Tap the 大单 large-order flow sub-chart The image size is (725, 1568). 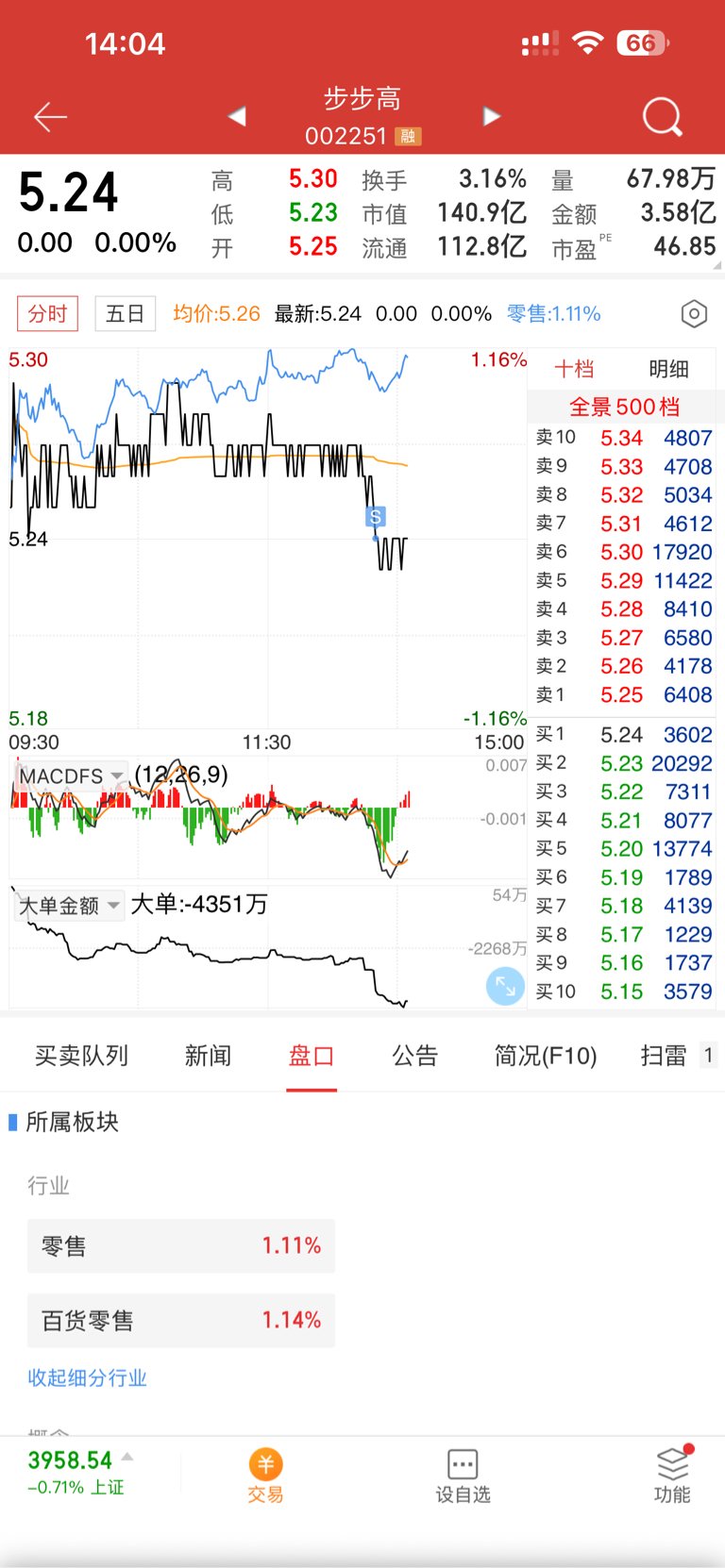coord(268,947)
